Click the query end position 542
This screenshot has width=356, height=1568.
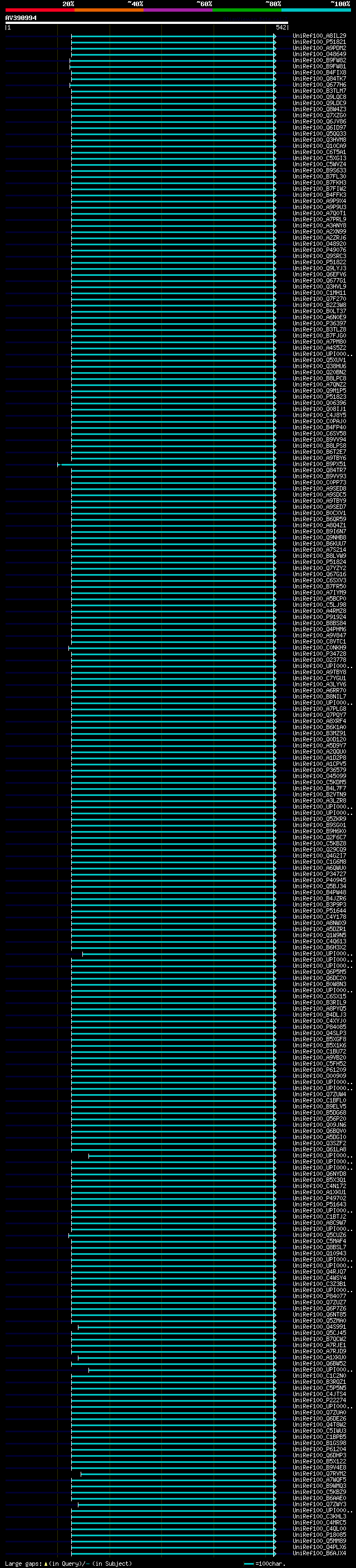point(280,27)
